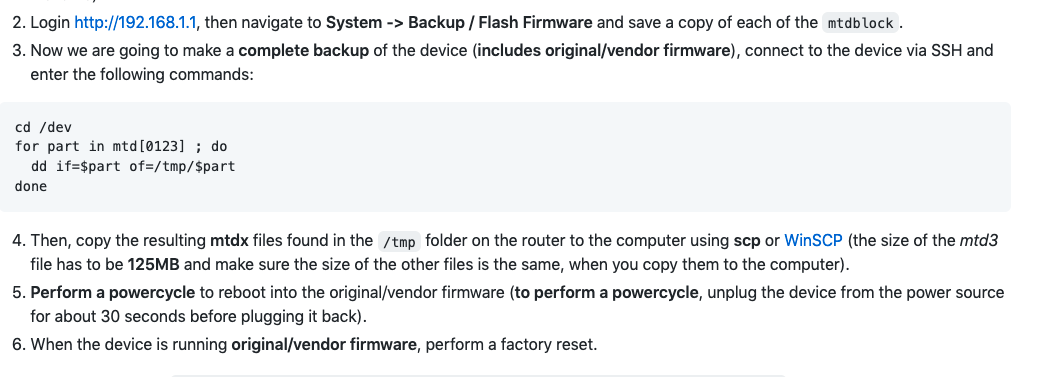The width and height of the screenshot is (1045, 377).
Task: Open the WinSCP link
Action: (x=813, y=240)
